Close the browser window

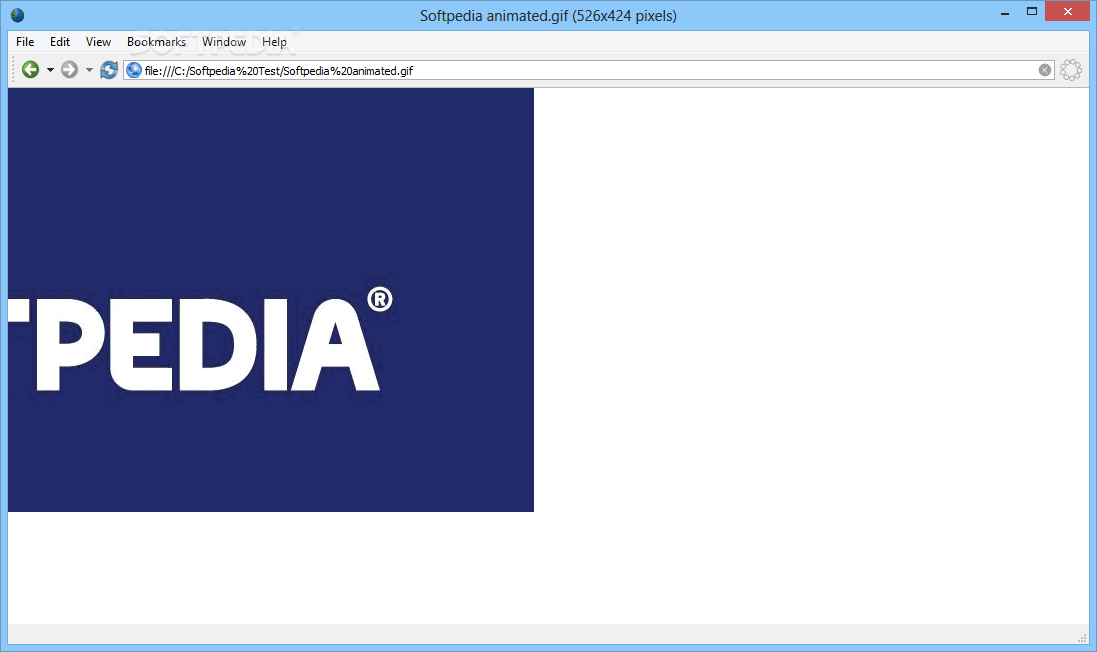1068,11
